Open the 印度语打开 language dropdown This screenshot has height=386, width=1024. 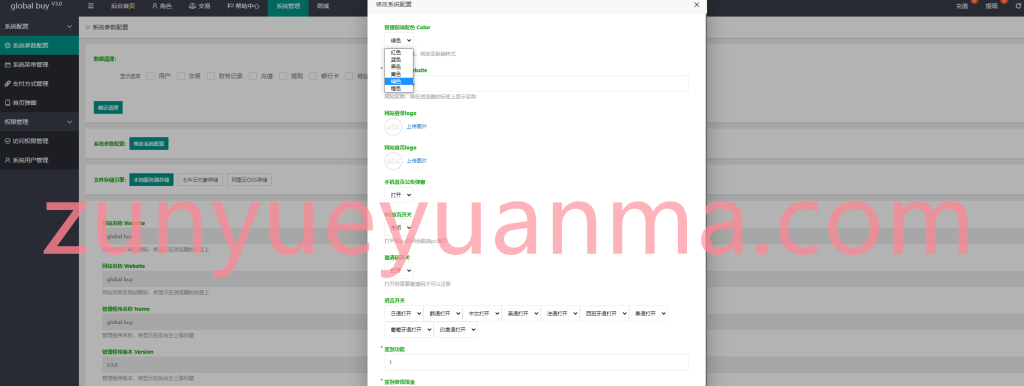click(456, 330)
